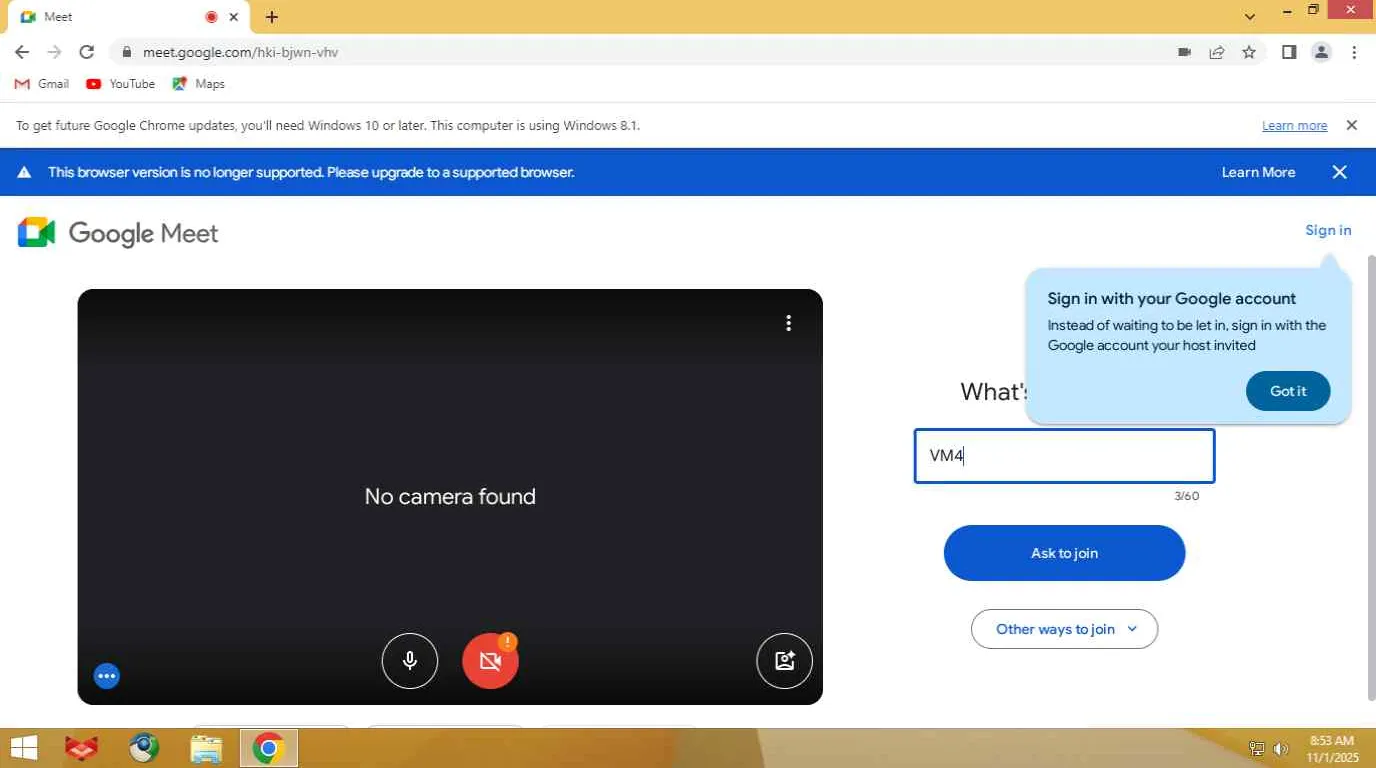Open the Maps bookmark
Image resolution: width=1376 pixels, height=768 pixels.
point(198,84)
